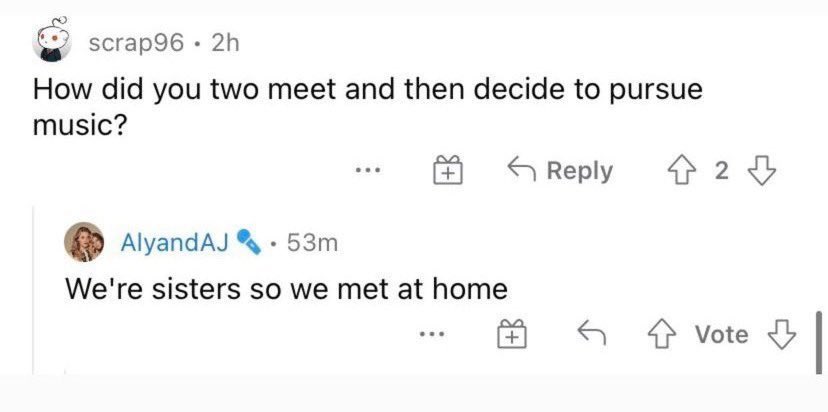The image size is (828, 412).
Task: Downvote scrap96's comment
Action: pyautogui.click(x=762, y=171)
